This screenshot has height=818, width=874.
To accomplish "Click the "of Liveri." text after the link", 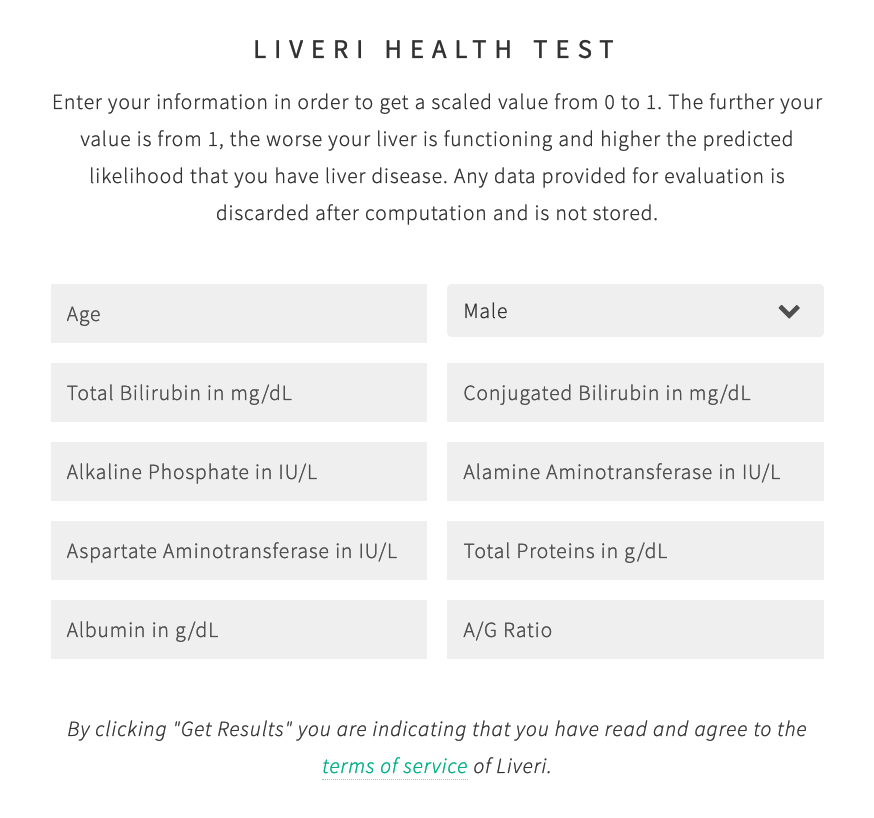I will 512,766.
